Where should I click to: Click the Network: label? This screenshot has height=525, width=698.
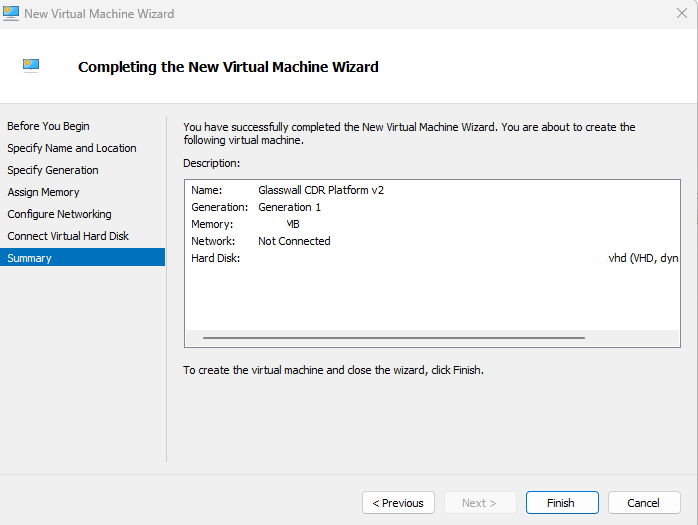(x=213, y=241)
